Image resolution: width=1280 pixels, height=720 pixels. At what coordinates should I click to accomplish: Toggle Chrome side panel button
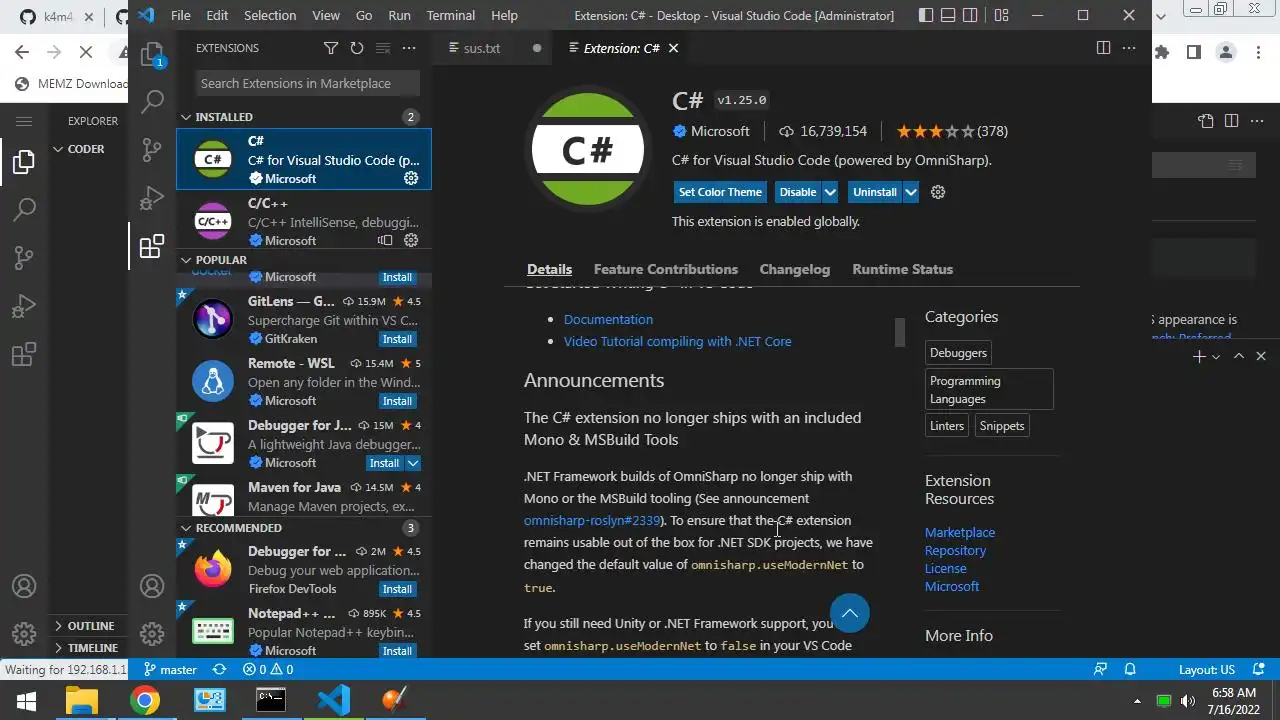pyautogui.click(x=1193, y=52)
